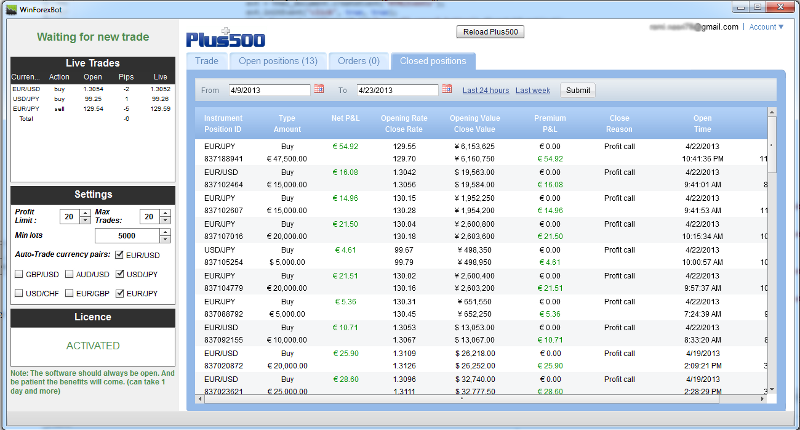The width and height of the screenshot is (800, 430).
Task: Select the EUR/USD row in Live Trades
Action: pyautogui.click(x=92, y=89)
